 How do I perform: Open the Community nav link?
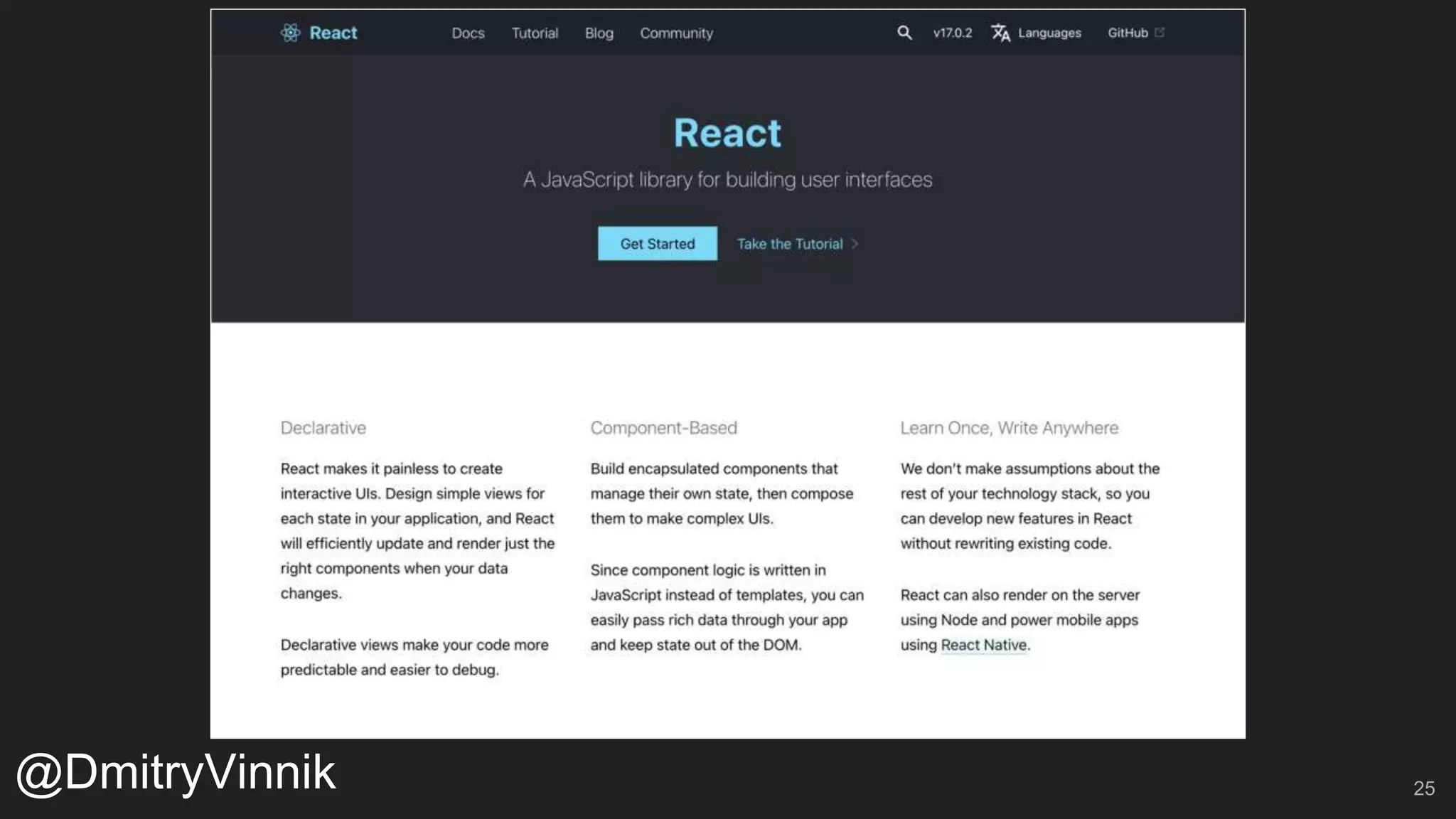(676, 33)
